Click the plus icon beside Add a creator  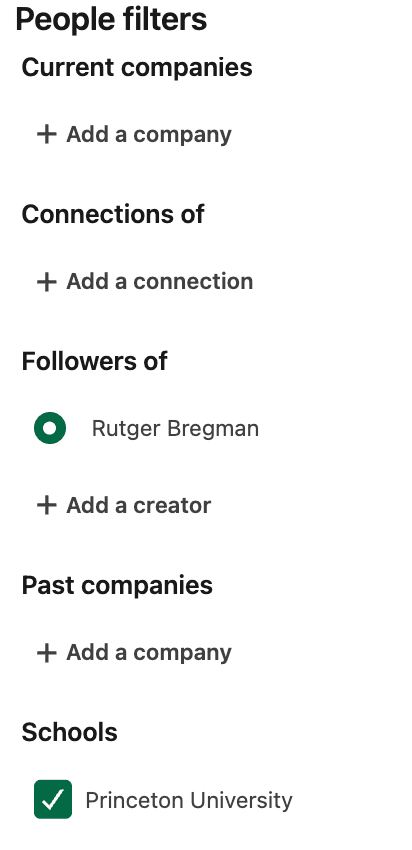coord(47,505)
